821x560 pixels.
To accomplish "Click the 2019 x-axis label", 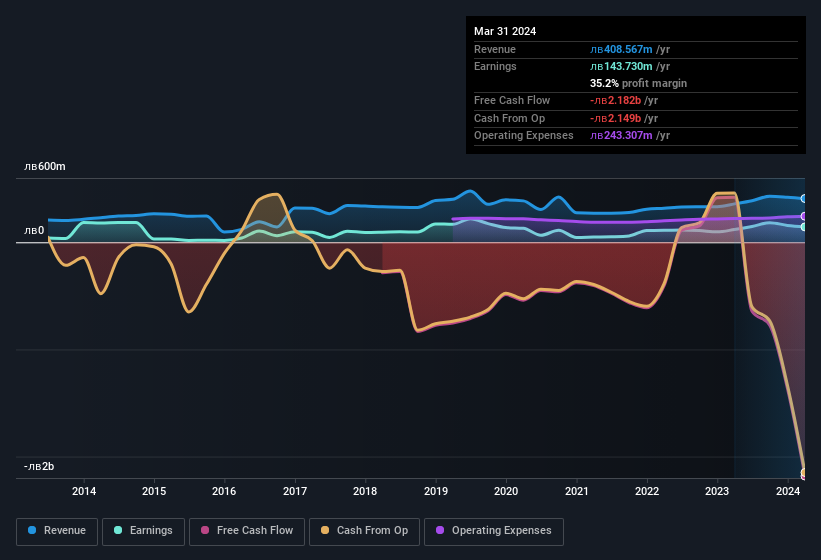I will (x=436, y=491).
